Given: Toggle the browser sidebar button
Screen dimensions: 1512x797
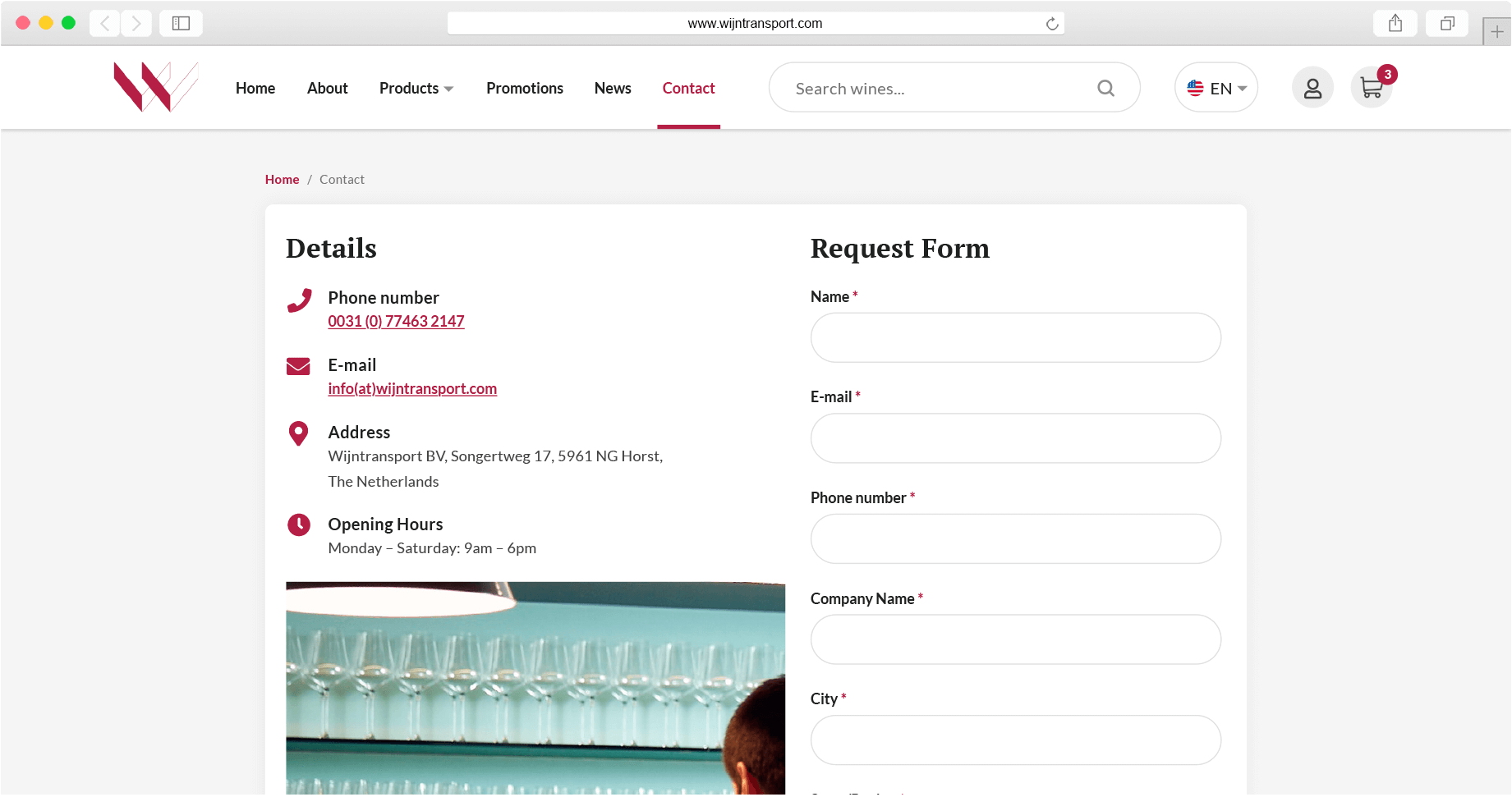Looking at the screenshot, I should click(x=181, y=23).
